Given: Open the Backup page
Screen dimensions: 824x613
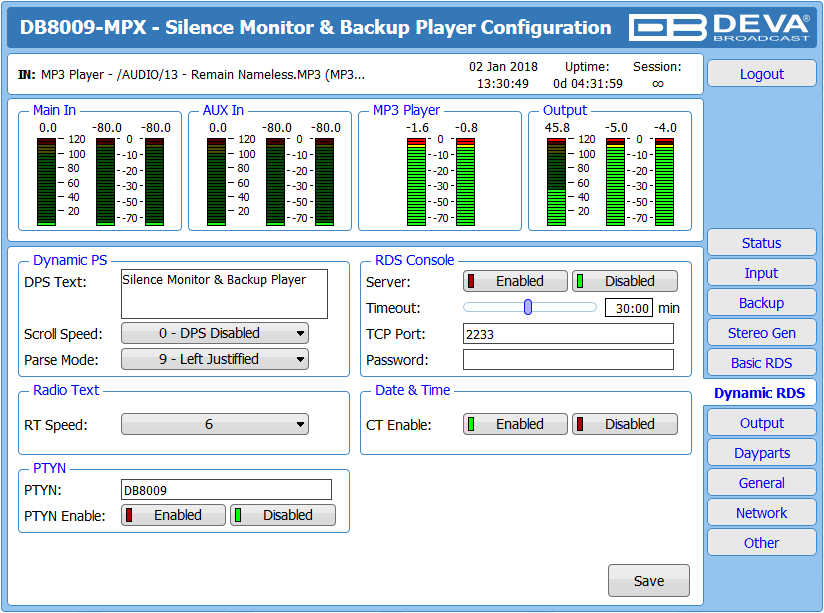Looking at the screenshot, I should pos(761,303).
